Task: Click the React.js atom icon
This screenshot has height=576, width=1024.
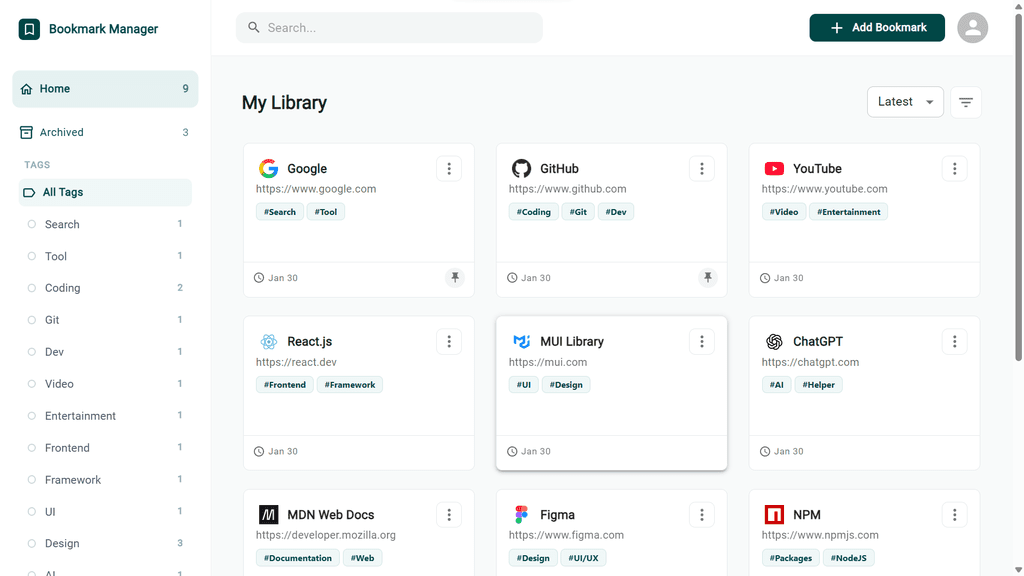Action: (268, 342)
